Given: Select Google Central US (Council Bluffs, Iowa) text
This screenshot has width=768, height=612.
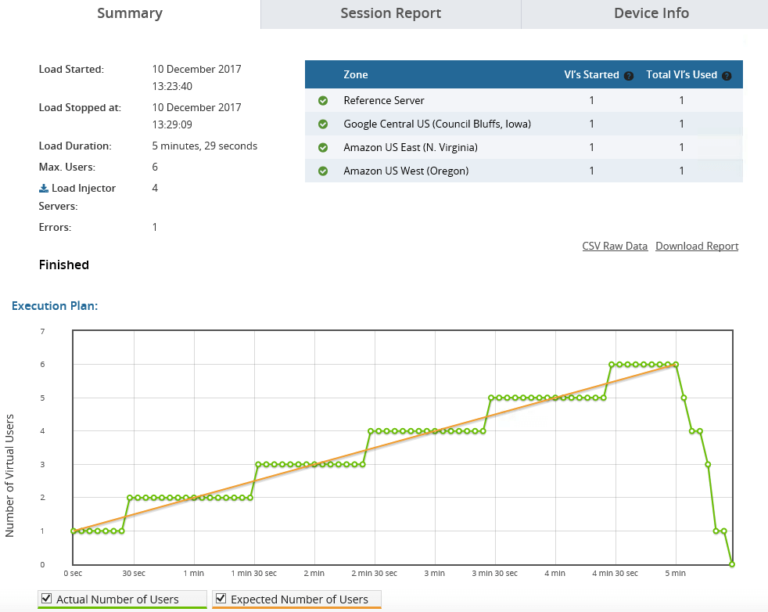Looking at the screenshot, I should (437, 124).
